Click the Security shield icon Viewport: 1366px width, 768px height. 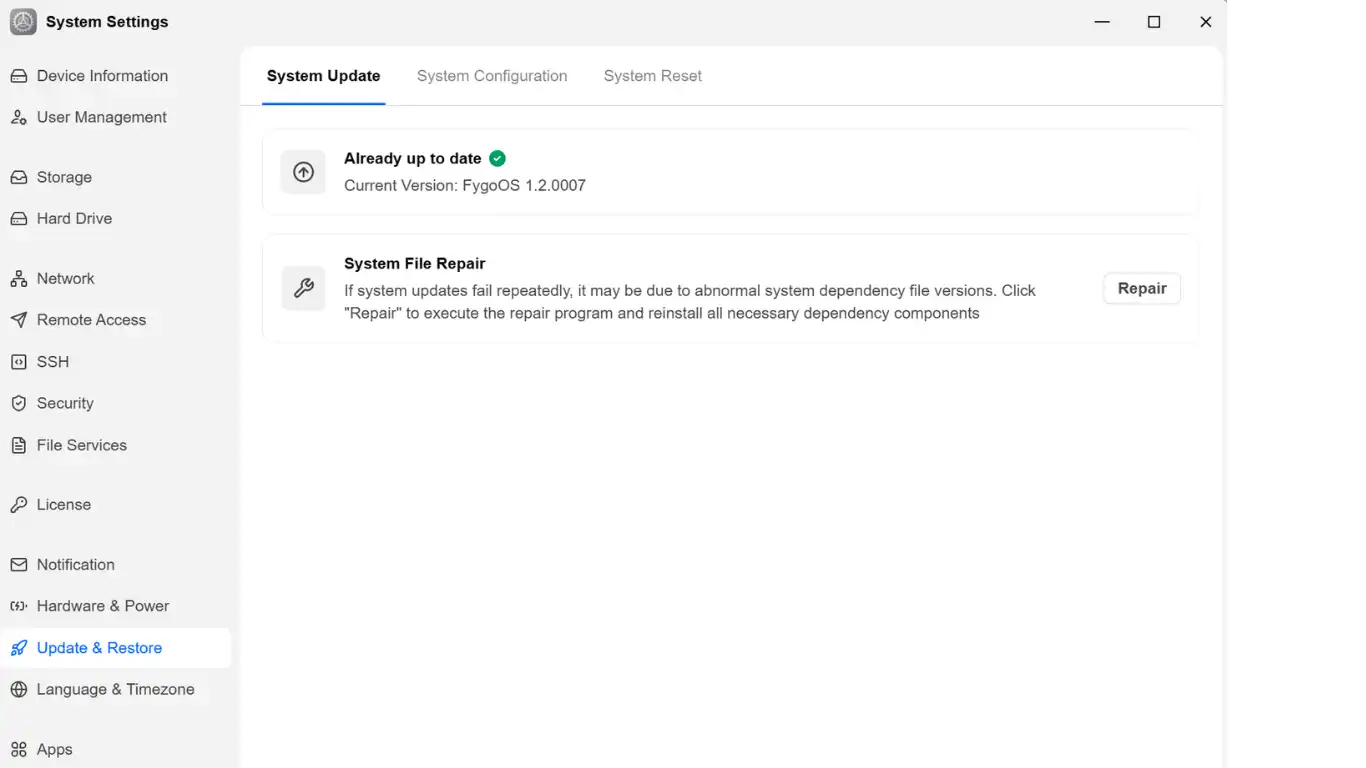(19, 403)
